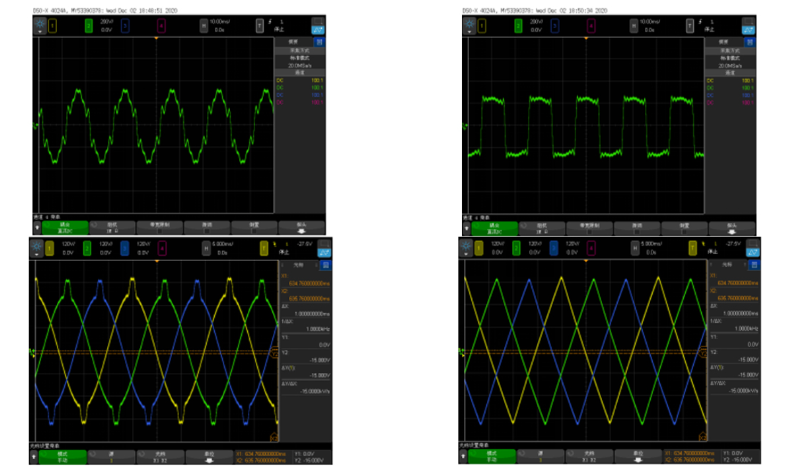Click X1 cursor readout value in triangle-wave sidebar
This screenshot has height=475, width=785.
[x=737, y=283]
